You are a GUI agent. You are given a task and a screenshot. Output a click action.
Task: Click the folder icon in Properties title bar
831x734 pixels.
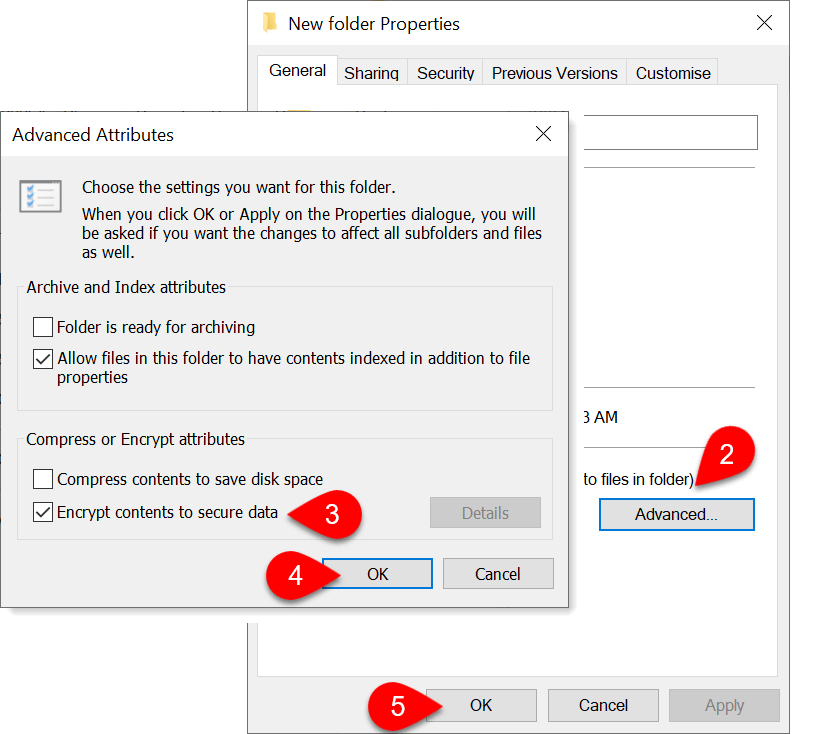click(270, 23)
